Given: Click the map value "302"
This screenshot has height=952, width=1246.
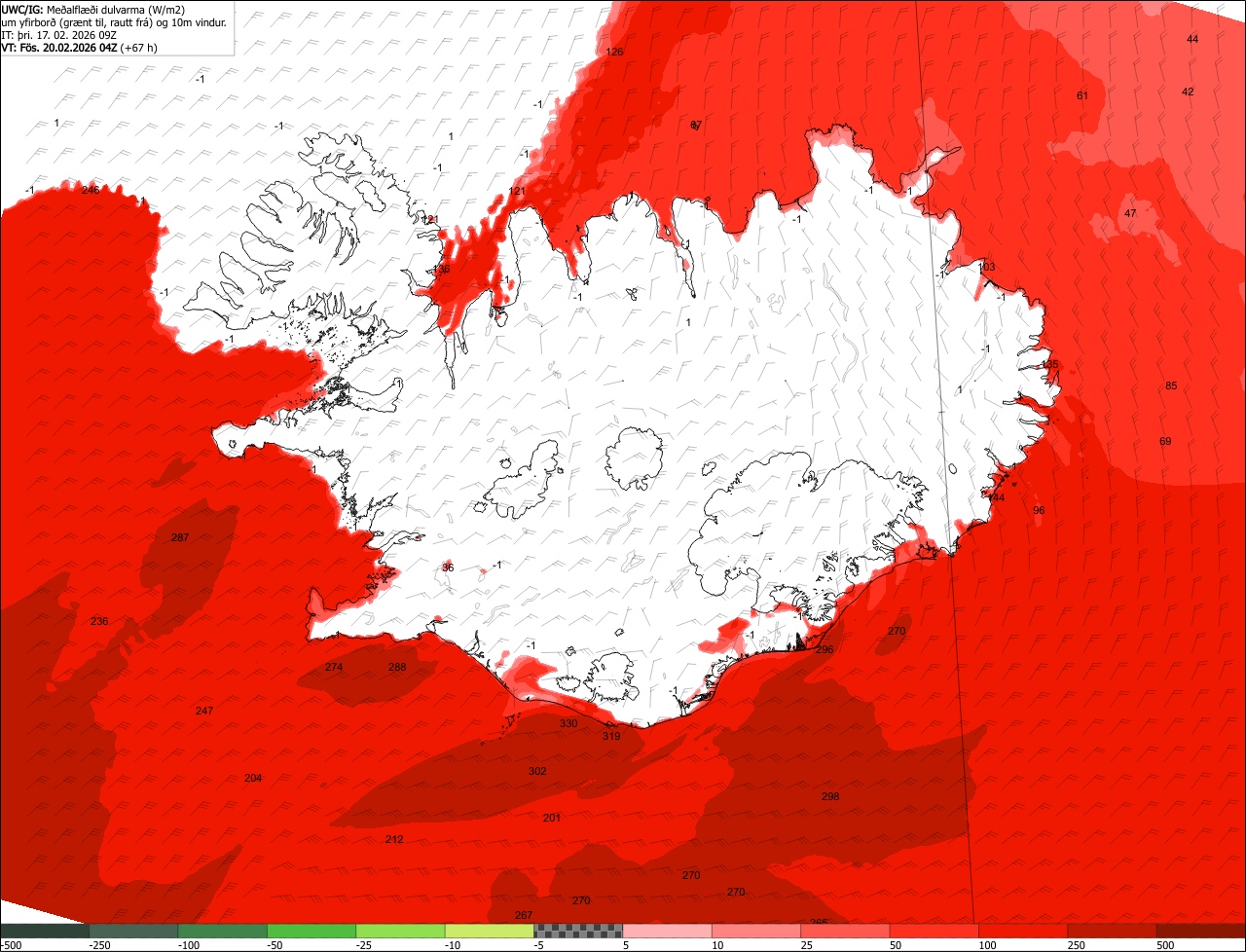Looking at the screenshot, I should [x=537, y=772].
